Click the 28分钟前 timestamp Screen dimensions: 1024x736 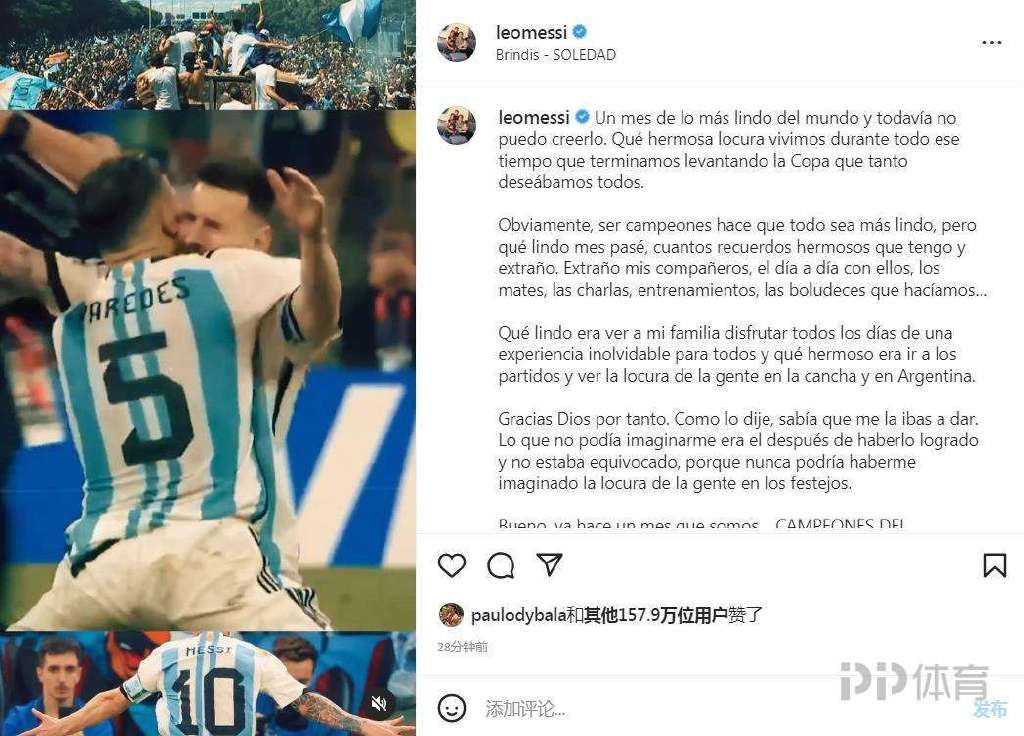[462, 647]
